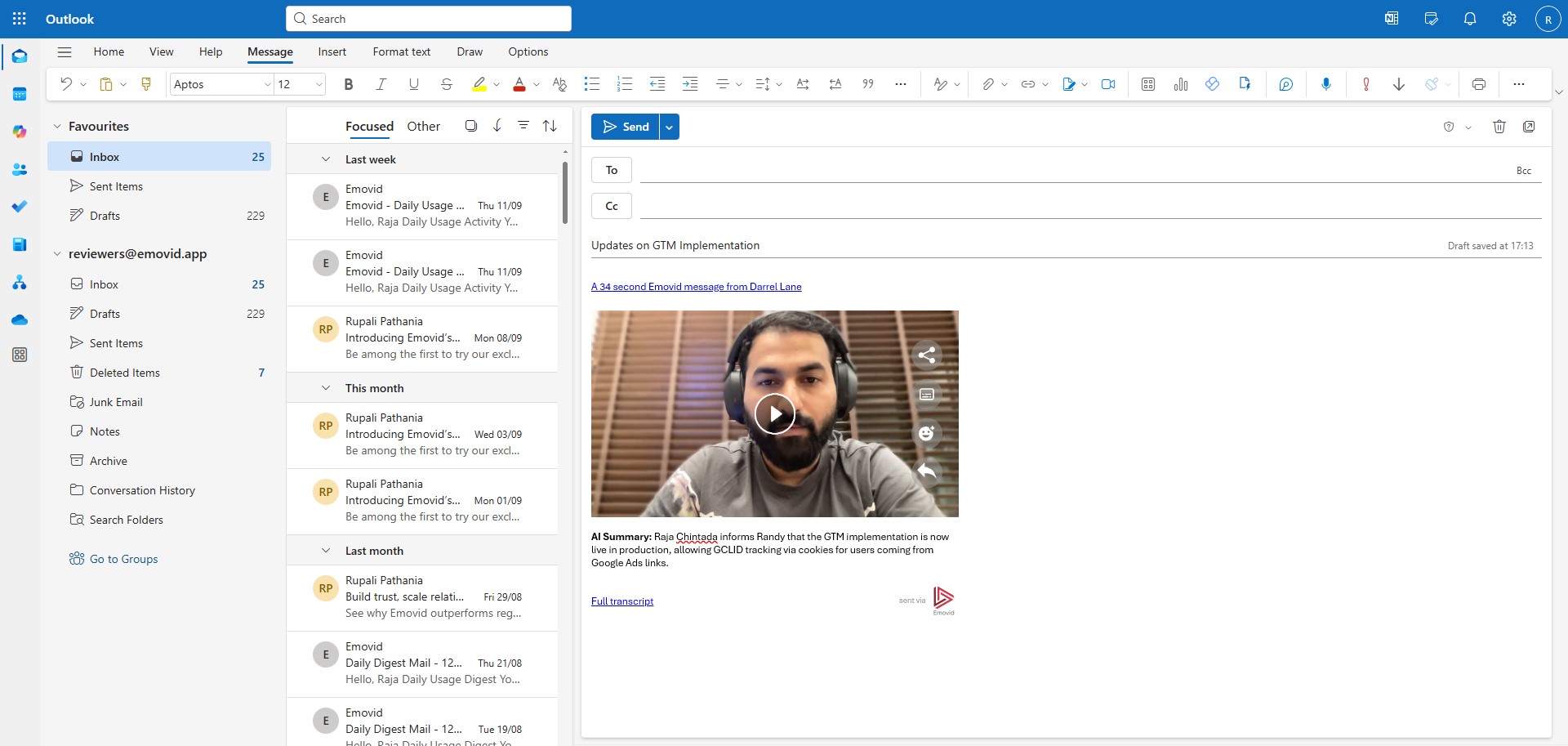Toggle Underline text formatting
Image resolution: width=1568 pixels, height=746 pixels.
click(x=413, y=84)
